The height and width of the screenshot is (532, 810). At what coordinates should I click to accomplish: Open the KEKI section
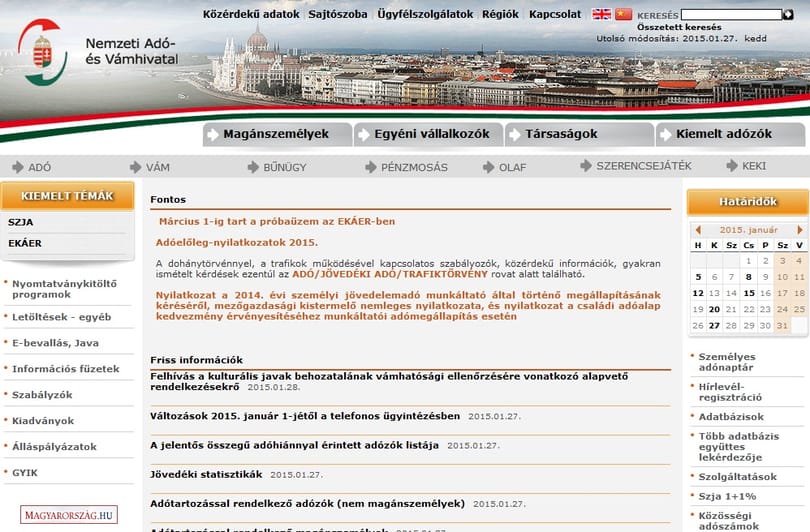coord(754,166)
